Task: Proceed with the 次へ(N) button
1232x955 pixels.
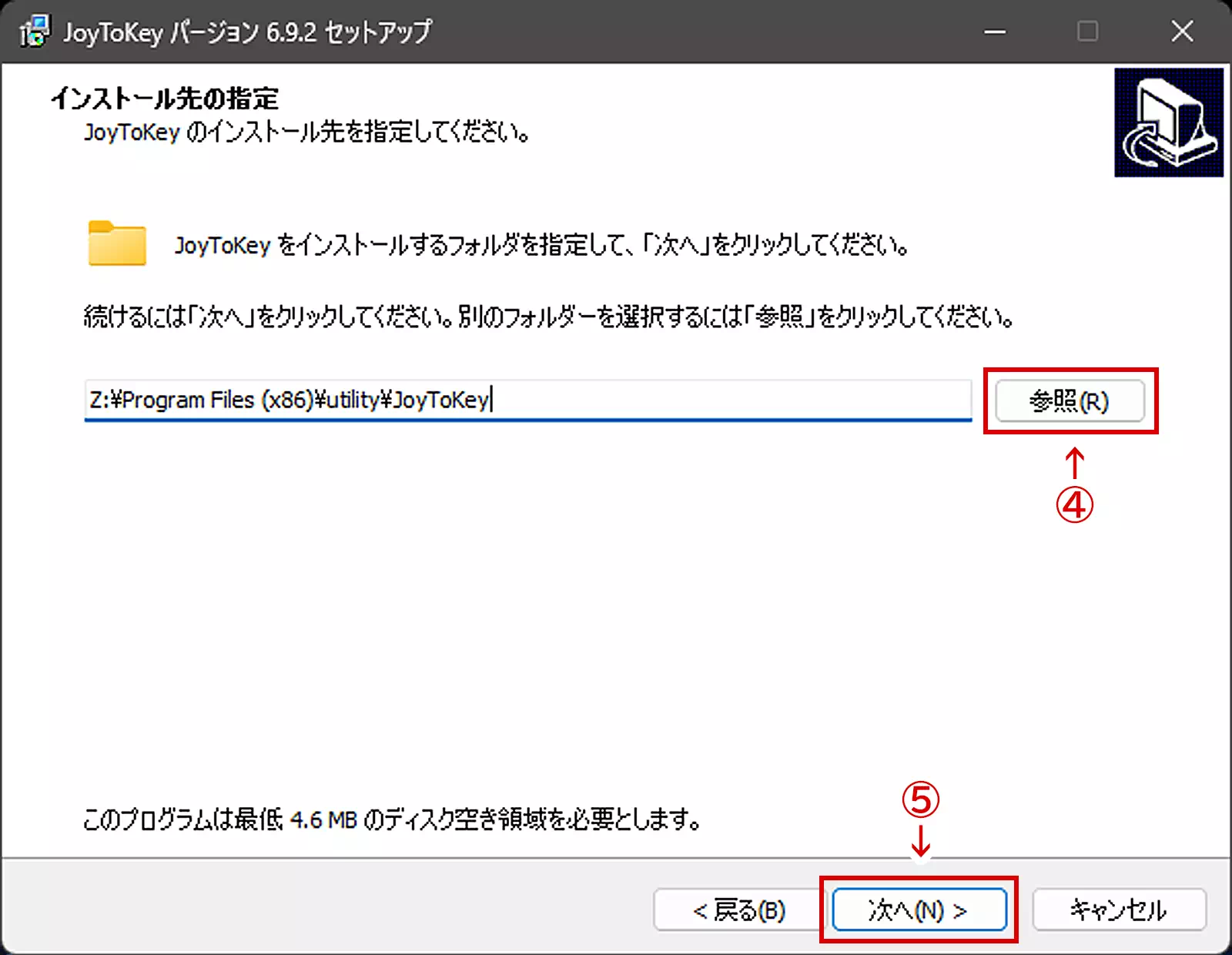Action: (919, 910)
